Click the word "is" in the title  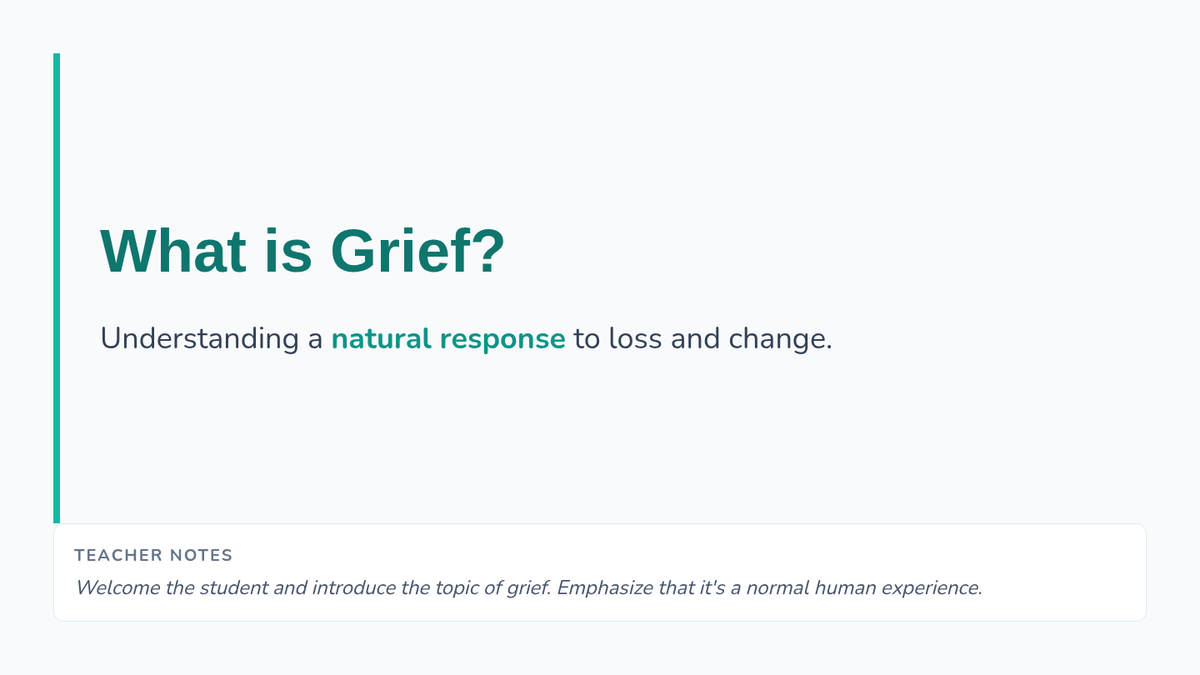click(x=288, y=251)
